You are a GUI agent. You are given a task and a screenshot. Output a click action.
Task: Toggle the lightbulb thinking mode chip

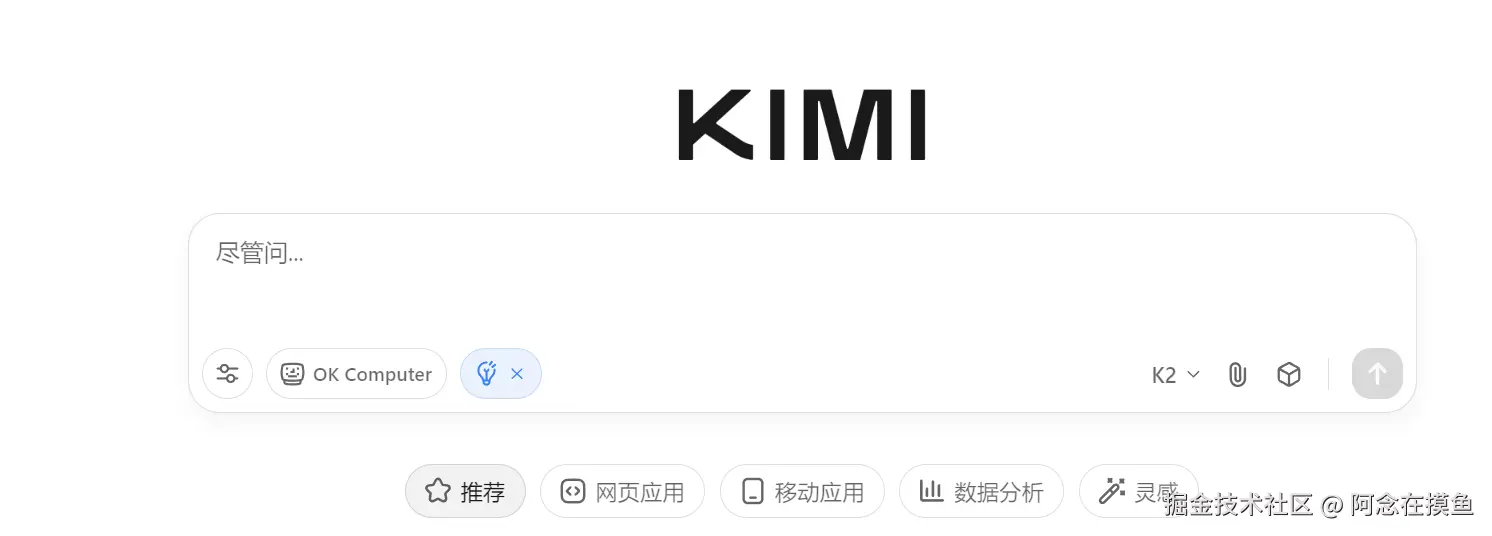pyautogui.click(x=487, y=374)
